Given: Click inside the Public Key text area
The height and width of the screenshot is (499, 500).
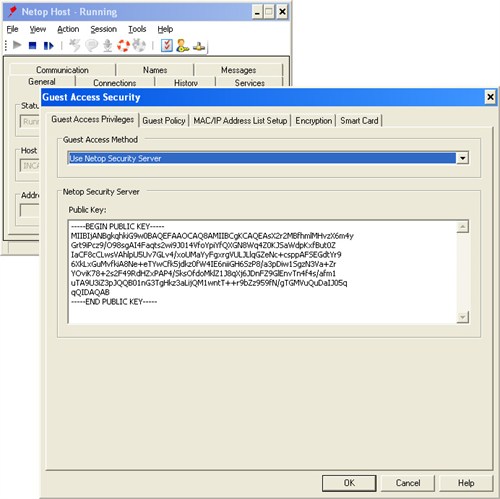Looking at the screenshot, I should coord(262,272).
